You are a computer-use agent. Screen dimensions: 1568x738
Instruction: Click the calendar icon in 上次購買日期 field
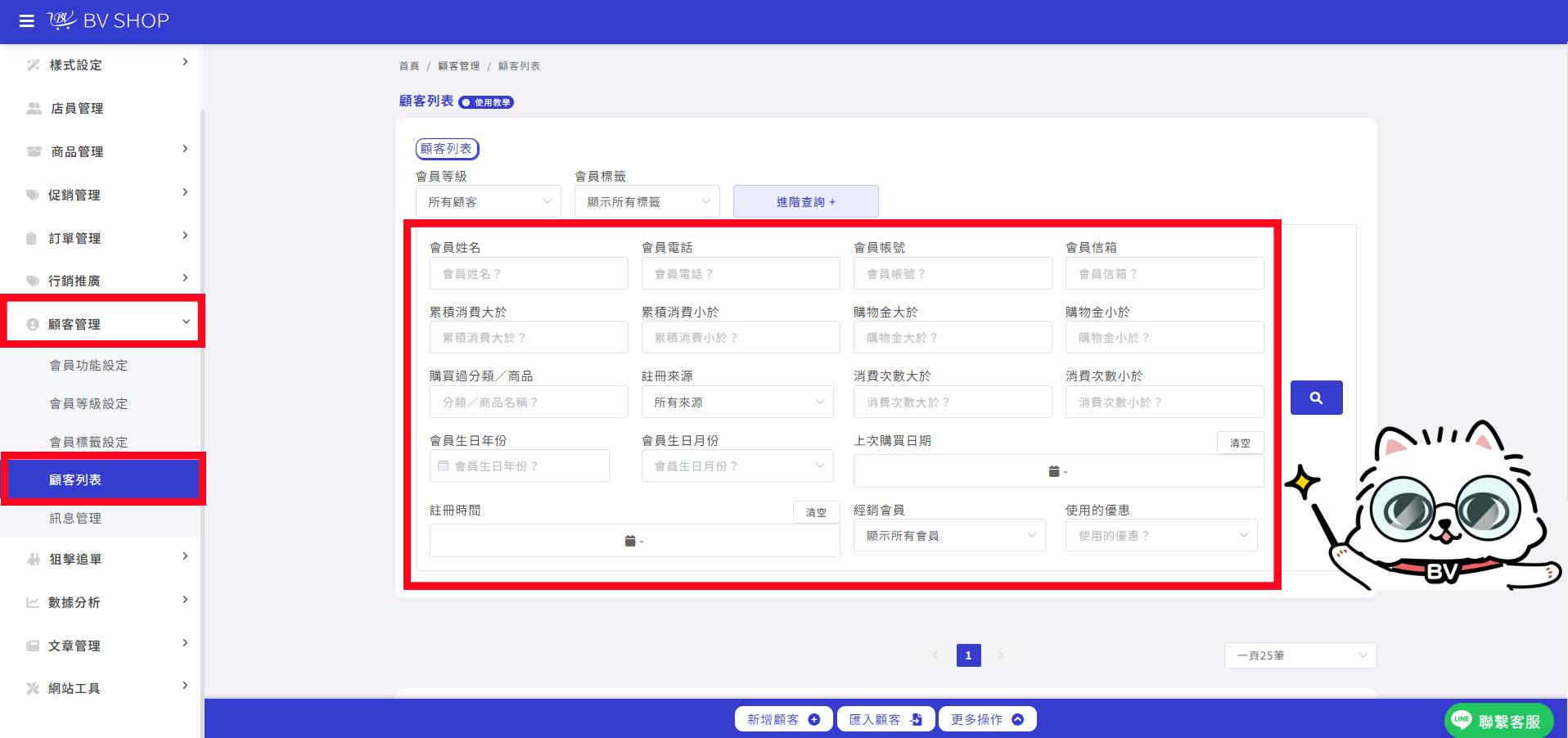tap(1054, 471)
